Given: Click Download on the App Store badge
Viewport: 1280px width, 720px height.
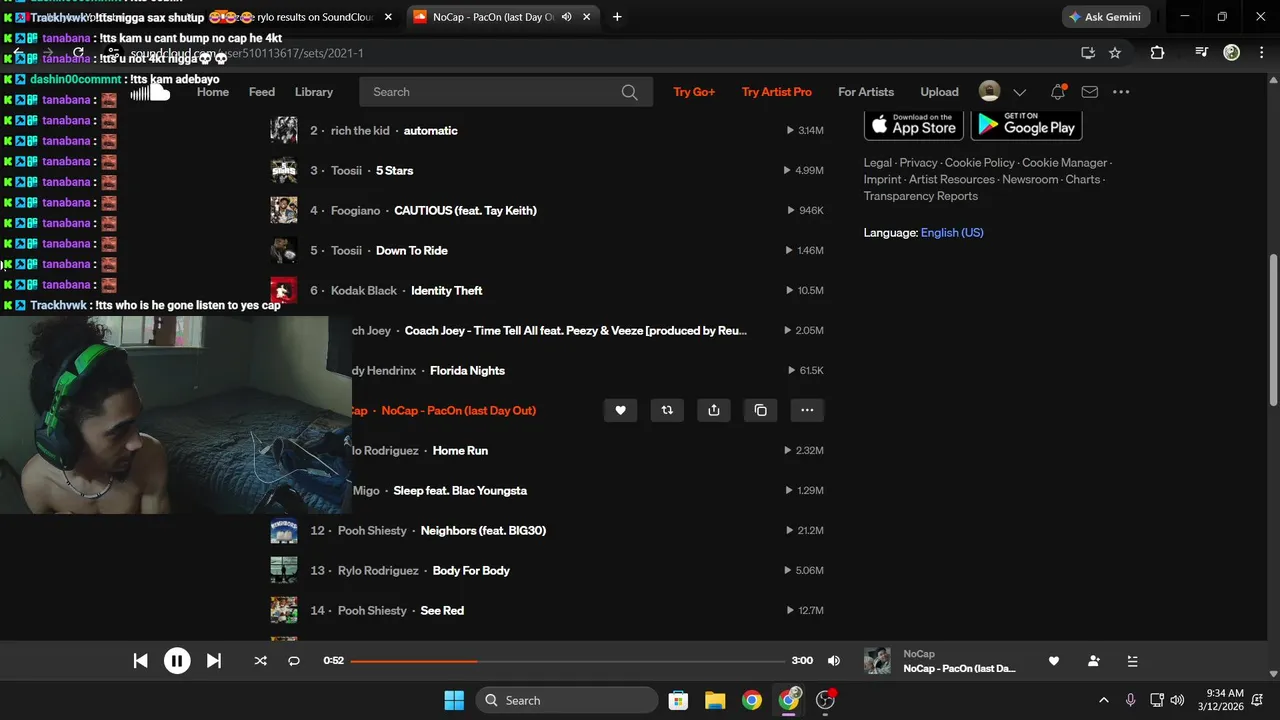Looking at the screenshot, I should [914, 124].
